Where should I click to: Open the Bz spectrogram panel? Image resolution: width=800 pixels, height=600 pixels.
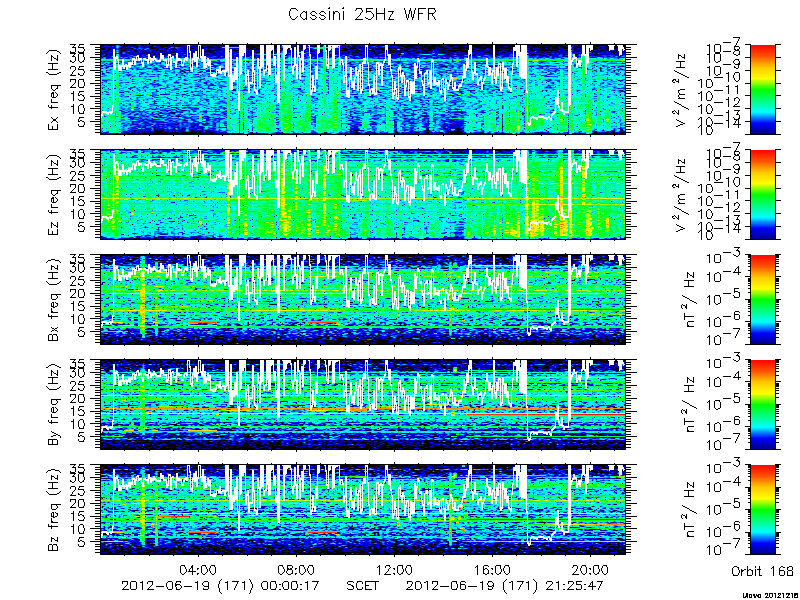363,510
